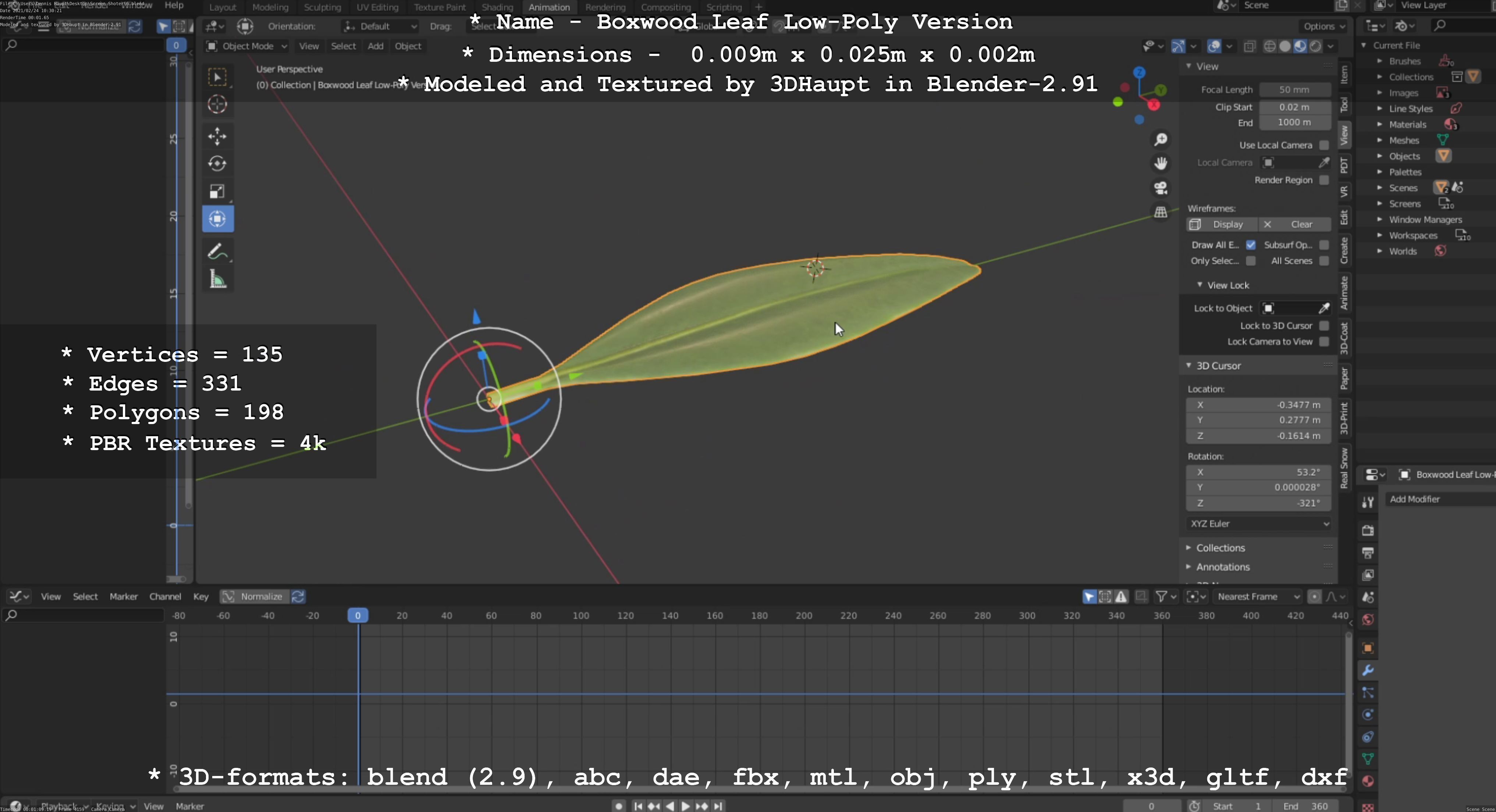Switch to the Shading workspace tab
1496x812 pixels.
coord(497,8)
